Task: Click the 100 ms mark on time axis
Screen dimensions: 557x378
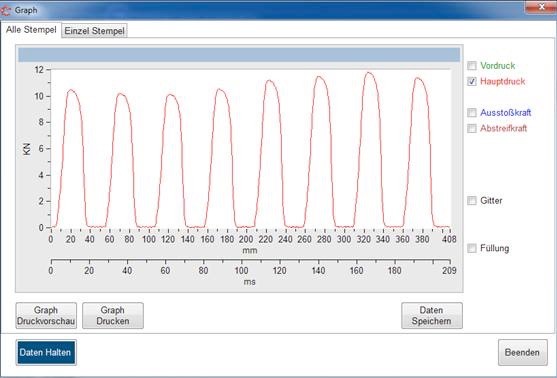Action: click(x=242, y=271)
